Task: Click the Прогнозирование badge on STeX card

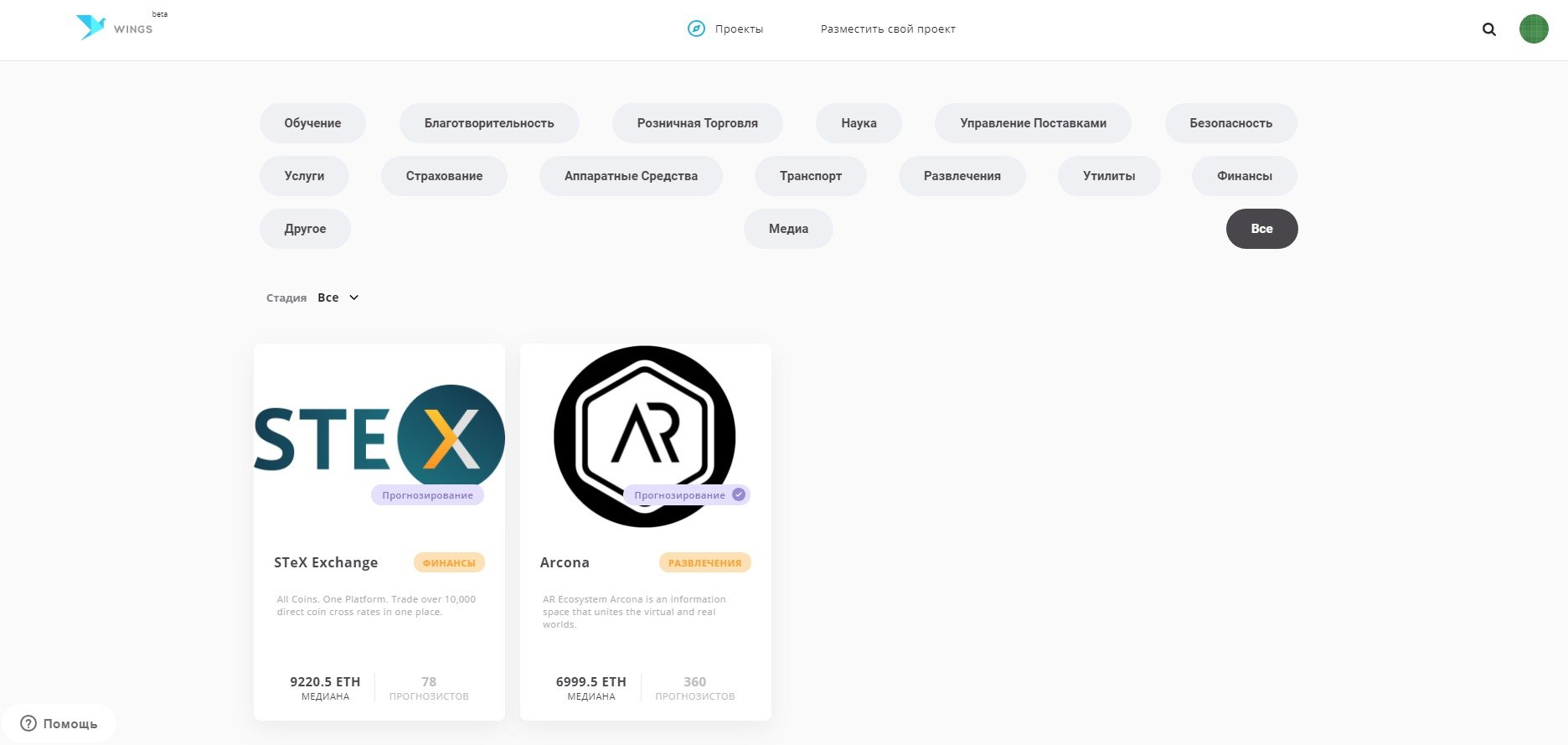Action: pos(427,495)
